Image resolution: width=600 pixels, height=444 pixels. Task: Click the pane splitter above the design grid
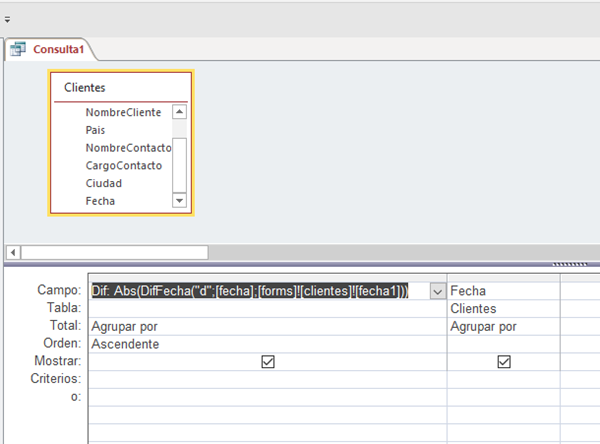pos(300,264)
